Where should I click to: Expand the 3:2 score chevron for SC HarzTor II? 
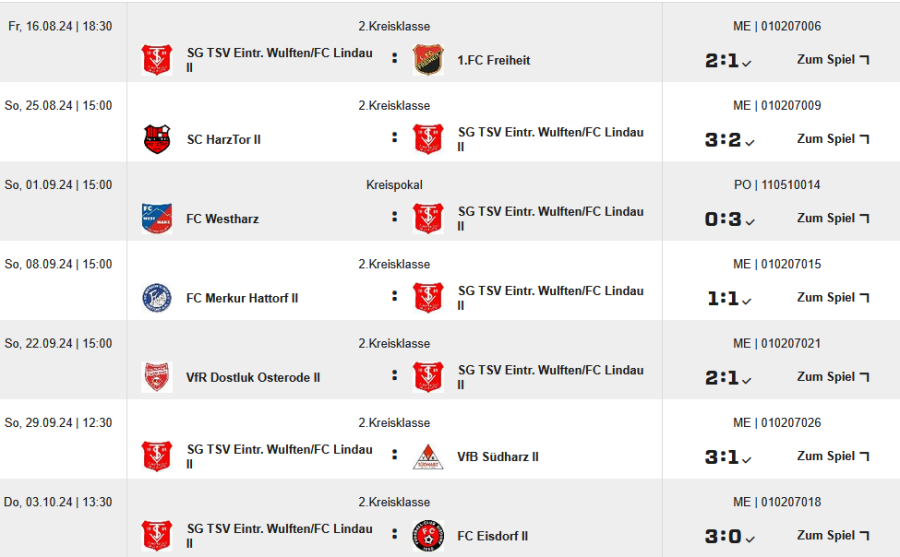point(748,142)
